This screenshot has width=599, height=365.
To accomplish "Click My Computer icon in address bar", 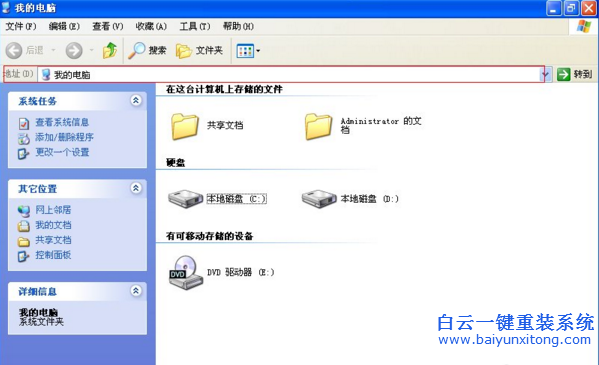I will pos(46,75).
